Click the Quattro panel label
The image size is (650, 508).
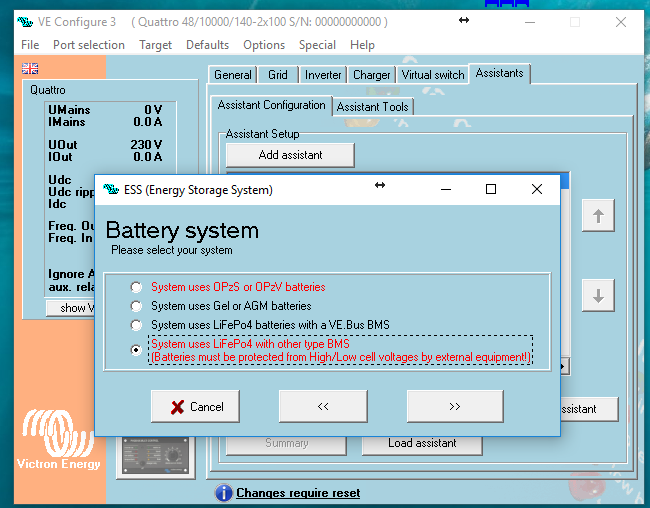coord(48,90)
